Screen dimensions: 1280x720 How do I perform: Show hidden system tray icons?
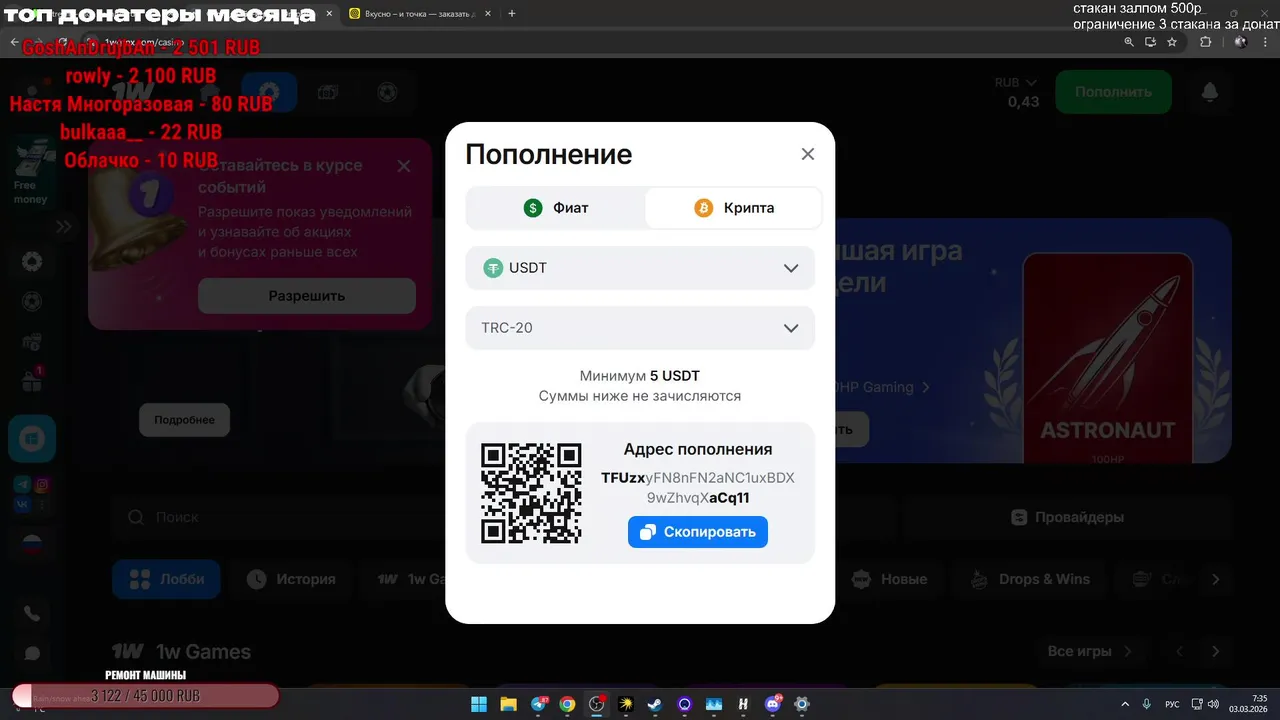click(x=1125, y=704)
